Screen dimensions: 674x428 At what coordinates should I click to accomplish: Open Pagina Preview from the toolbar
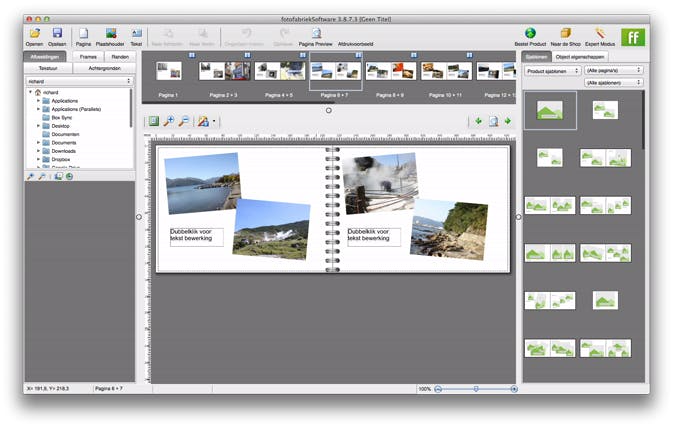[316, 33]
